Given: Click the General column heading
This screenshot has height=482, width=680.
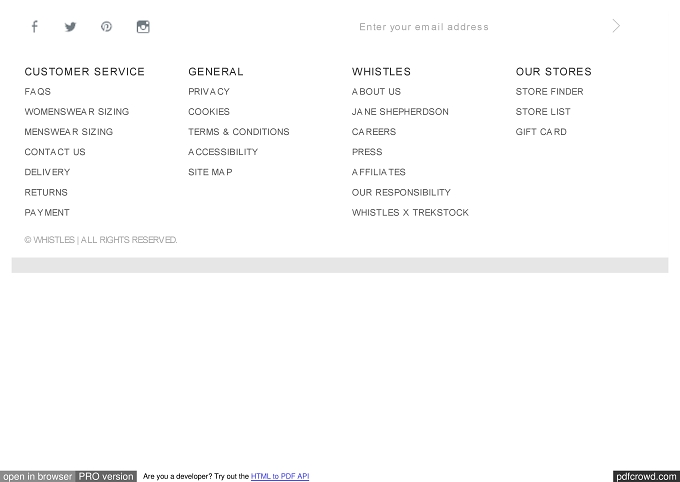Looking at the screenshot, I should 216,72.
